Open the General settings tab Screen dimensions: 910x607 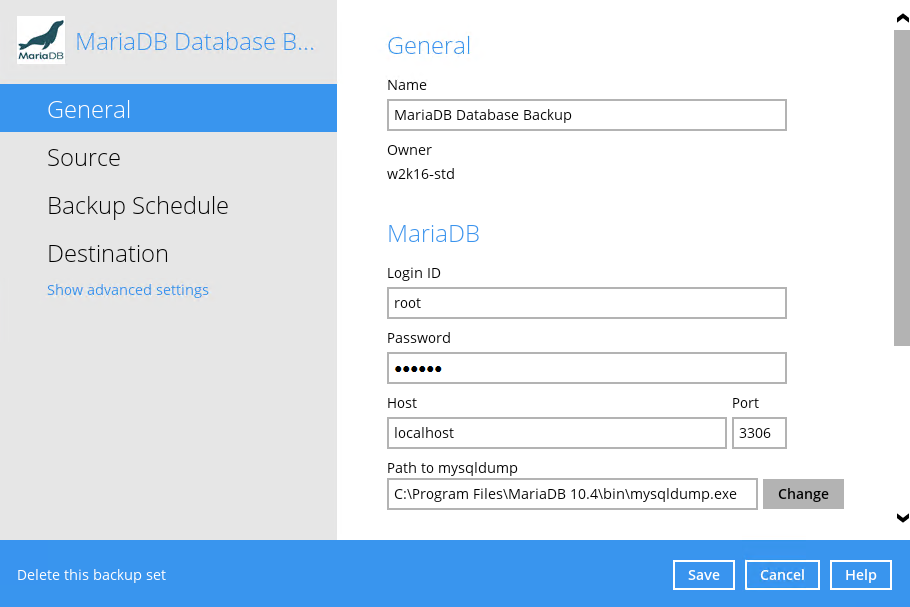pos(168,109)
